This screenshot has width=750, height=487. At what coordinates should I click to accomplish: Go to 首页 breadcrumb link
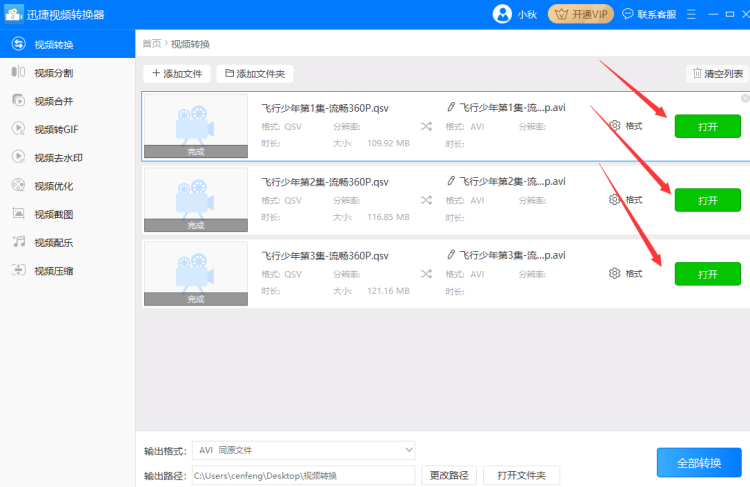152,44
